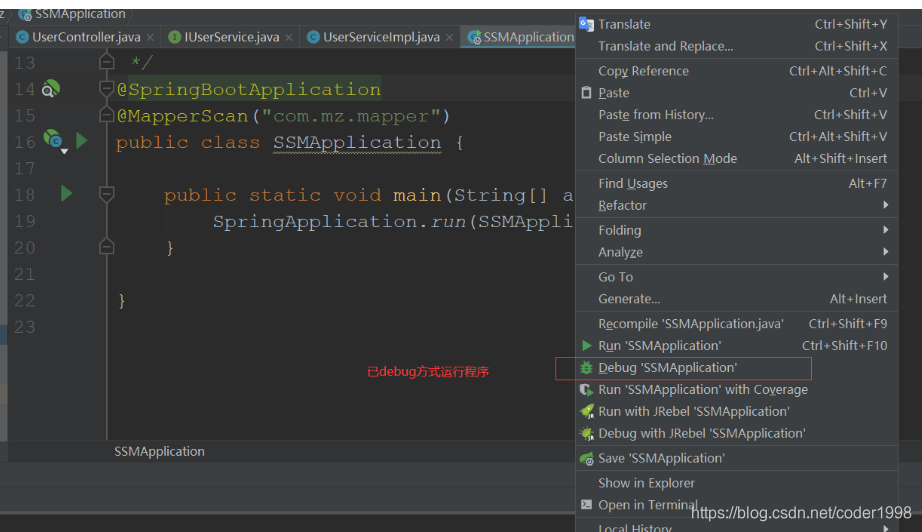Image resolution: width=922 pixels, height=532 pixels.
Task: Switch to UserController.java tab
Action: (86, 37)
